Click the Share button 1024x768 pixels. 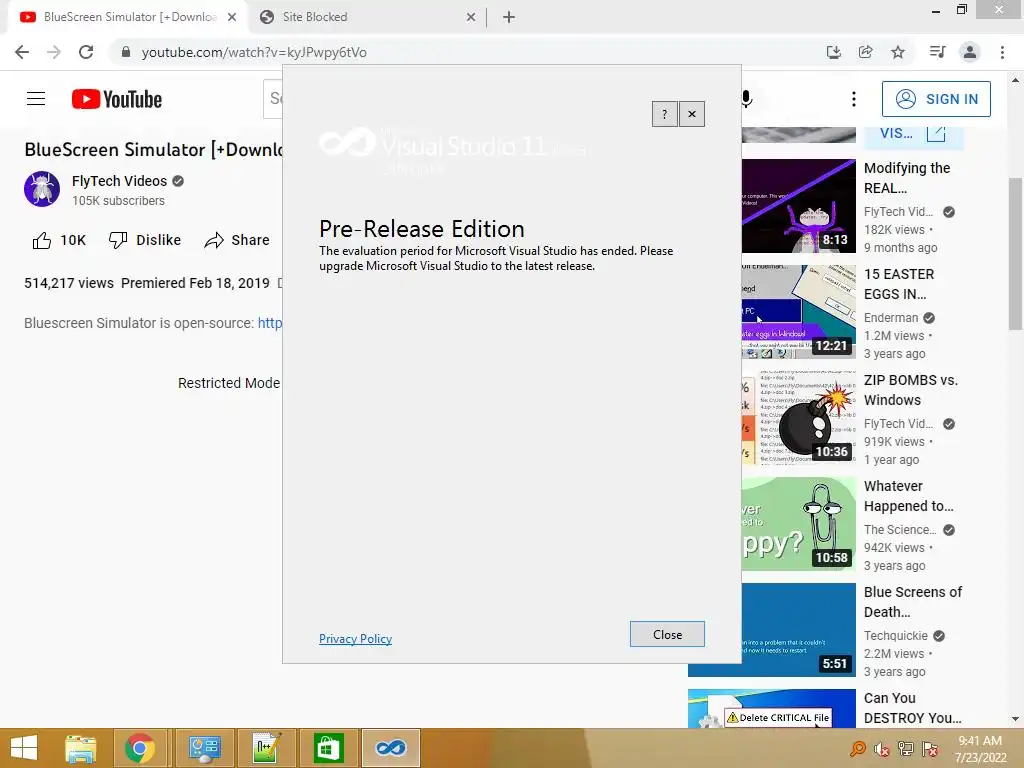pos(237,240)
